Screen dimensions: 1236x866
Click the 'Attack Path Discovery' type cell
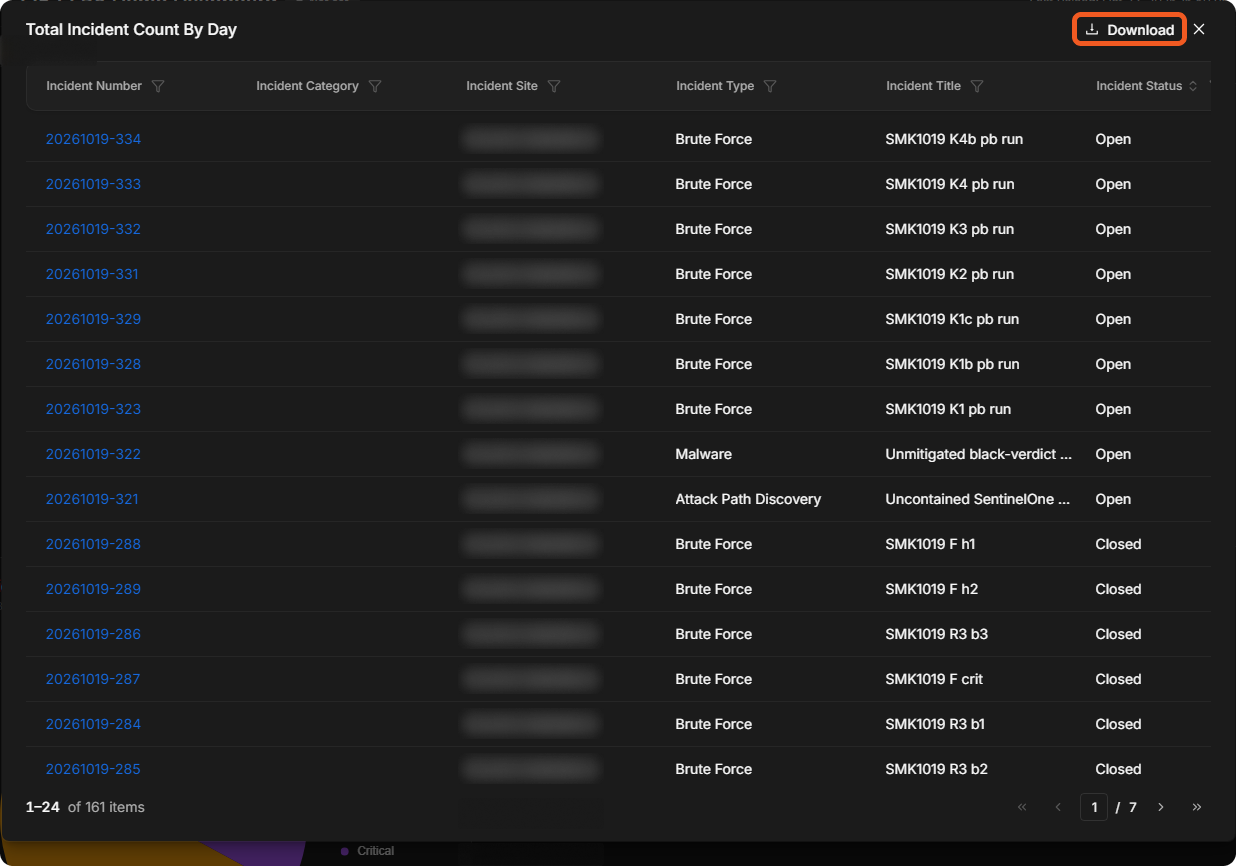coord(748,499)
